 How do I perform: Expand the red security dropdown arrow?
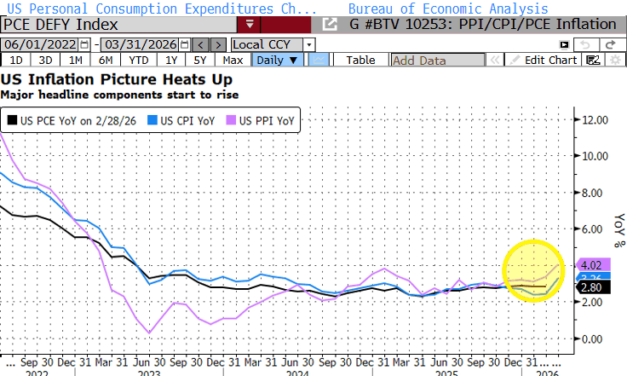coord(250,25)
